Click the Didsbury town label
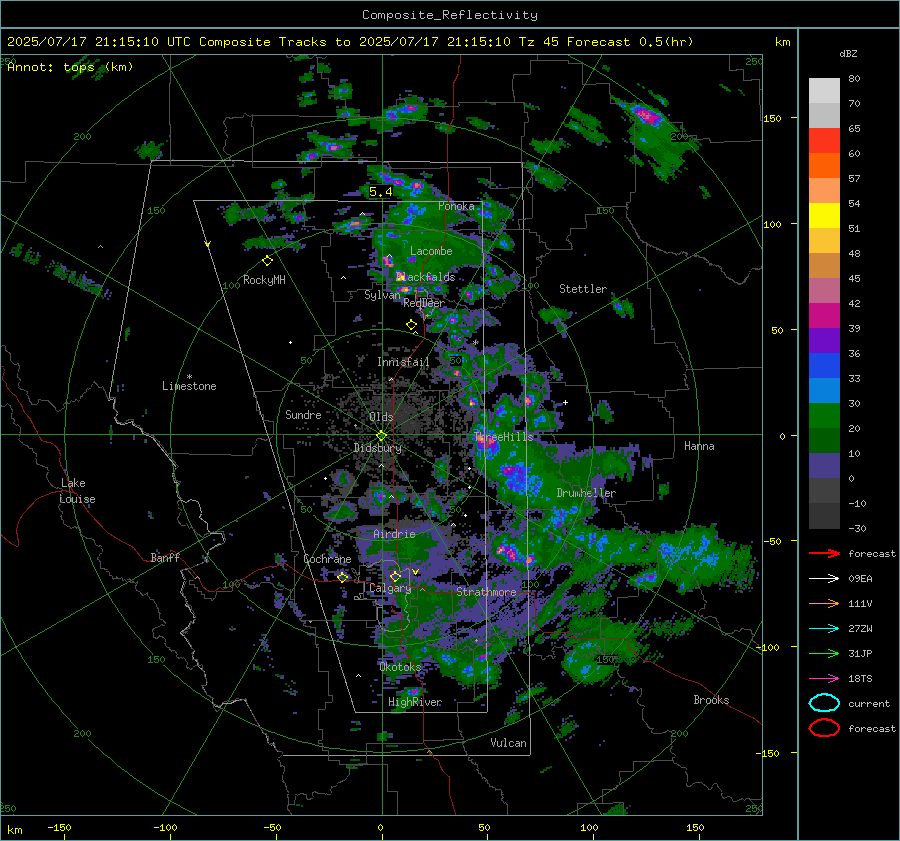This screenshot has width=900, height=841. (378, 448)
